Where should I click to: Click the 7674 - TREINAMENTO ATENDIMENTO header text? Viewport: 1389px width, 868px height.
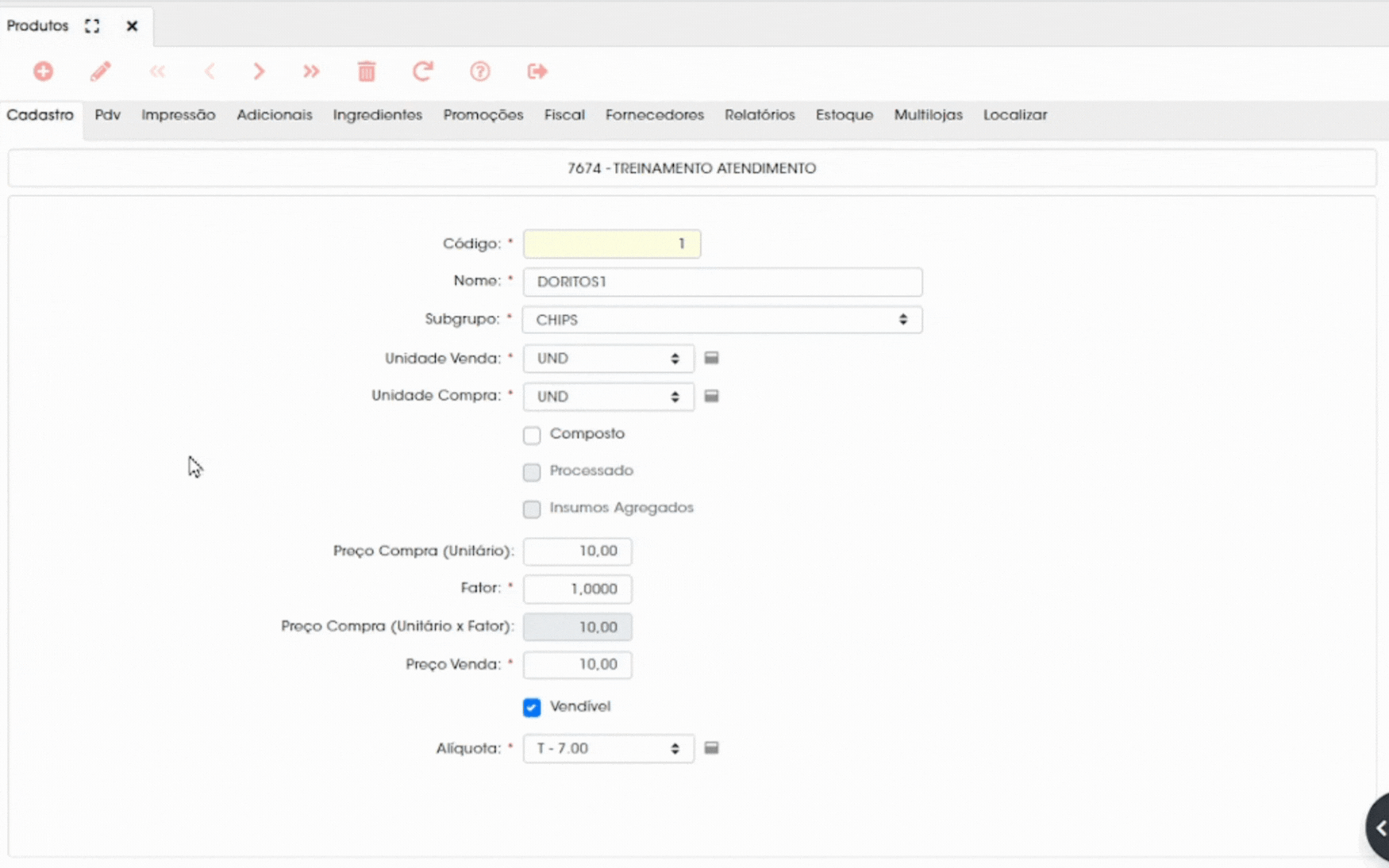pyautogui.click(x=691, y=168)
